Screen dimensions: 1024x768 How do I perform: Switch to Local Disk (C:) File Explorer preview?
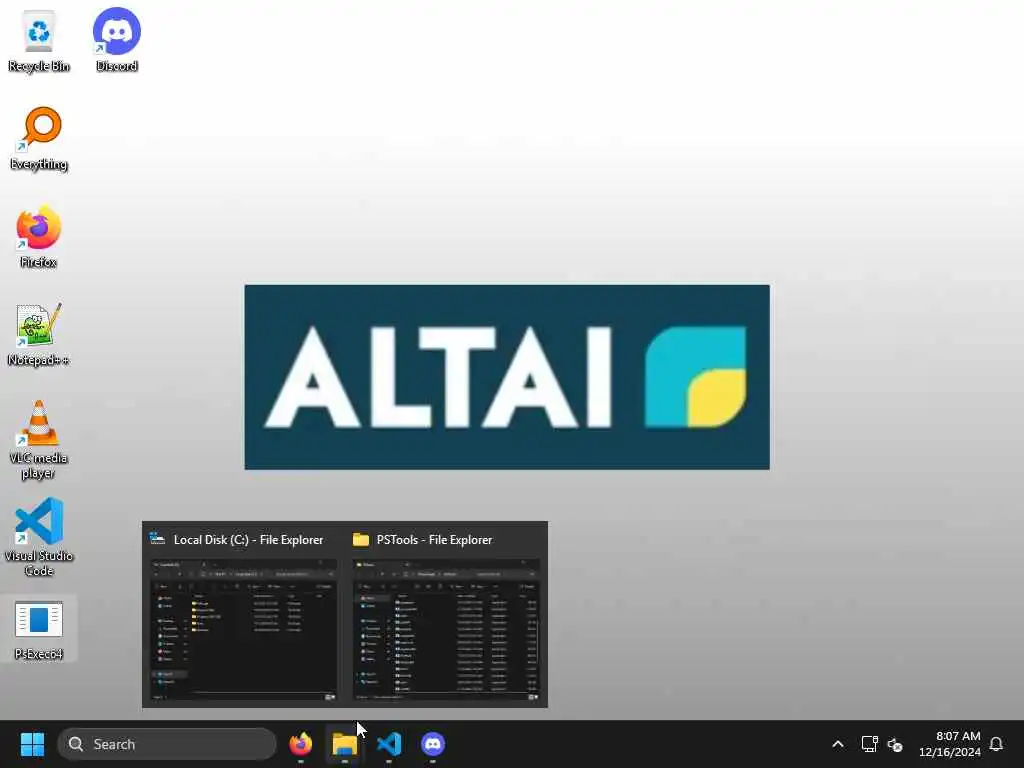(x=244, y=630)
